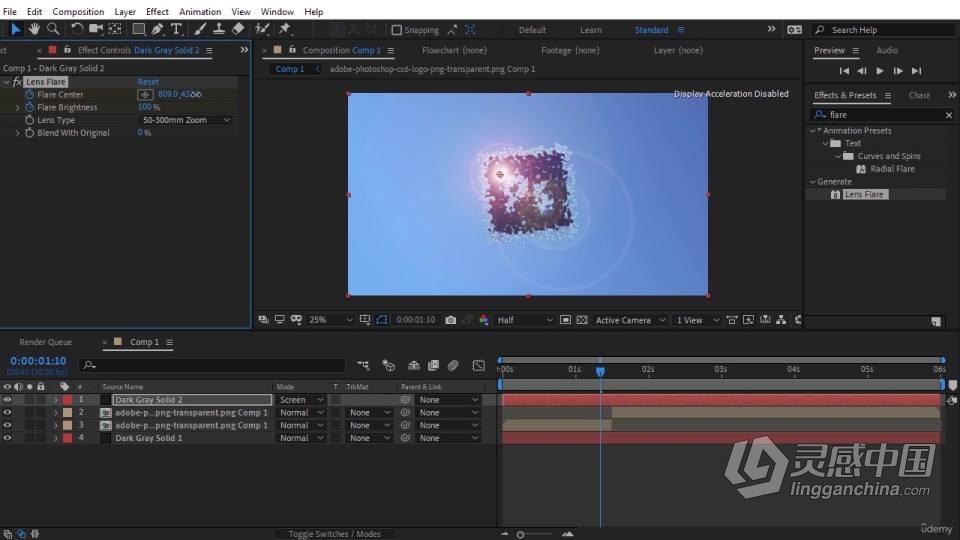
Task: Reset the Lens Flare effect
Action: [x=148, y=81]
